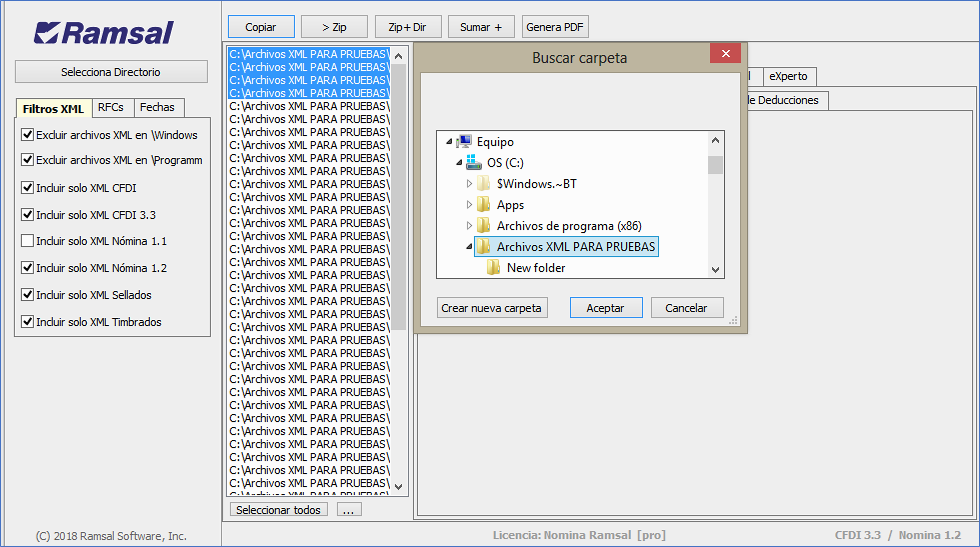Click the Apps folder icon
Image resolution: width=980 pixels, height=547 pixels.
coord(483,204)
